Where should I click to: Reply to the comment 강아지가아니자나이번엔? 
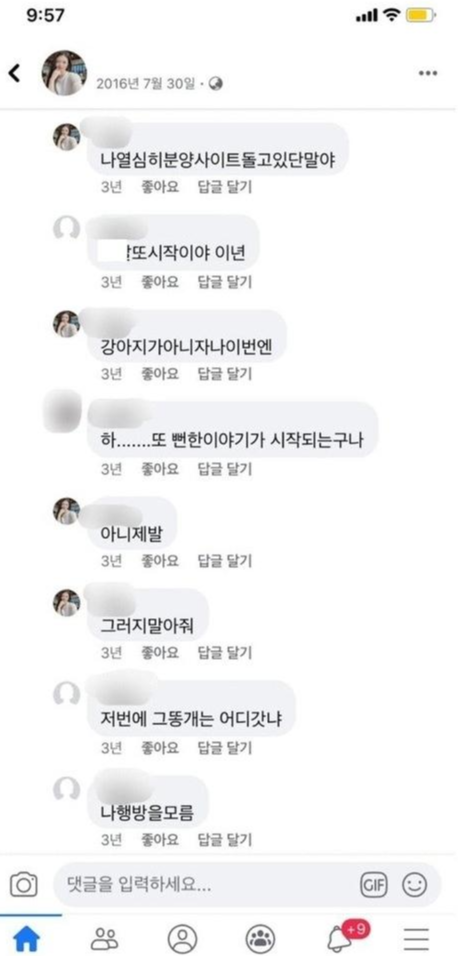click(x=225, y=373)
